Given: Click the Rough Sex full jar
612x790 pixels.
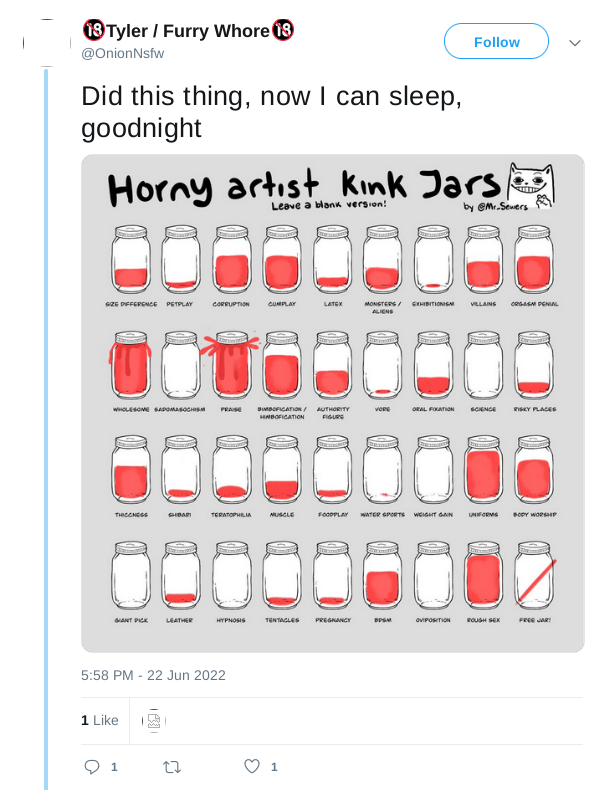Looking at the screenshot, I should (x=484, y=576).
